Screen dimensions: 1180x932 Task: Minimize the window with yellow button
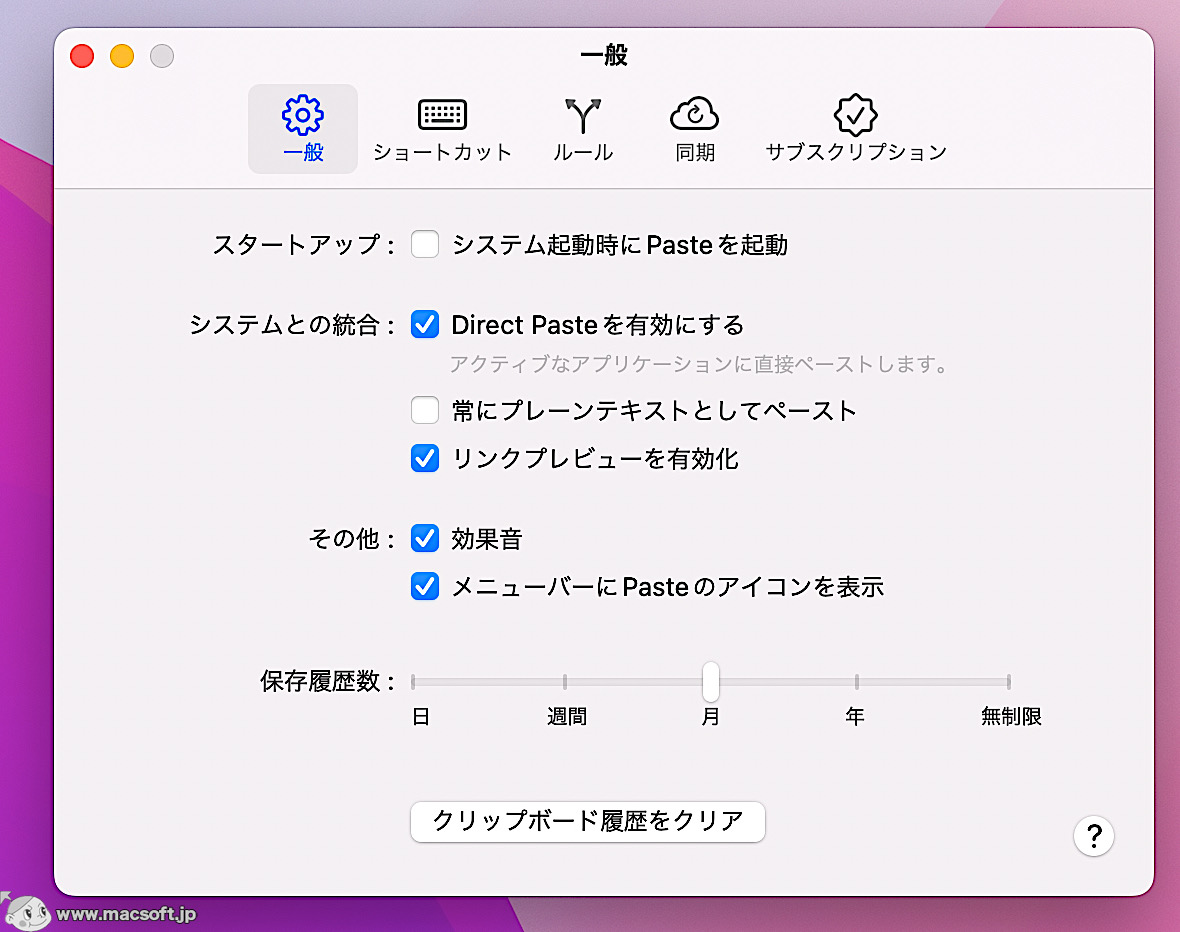point(122,56)
